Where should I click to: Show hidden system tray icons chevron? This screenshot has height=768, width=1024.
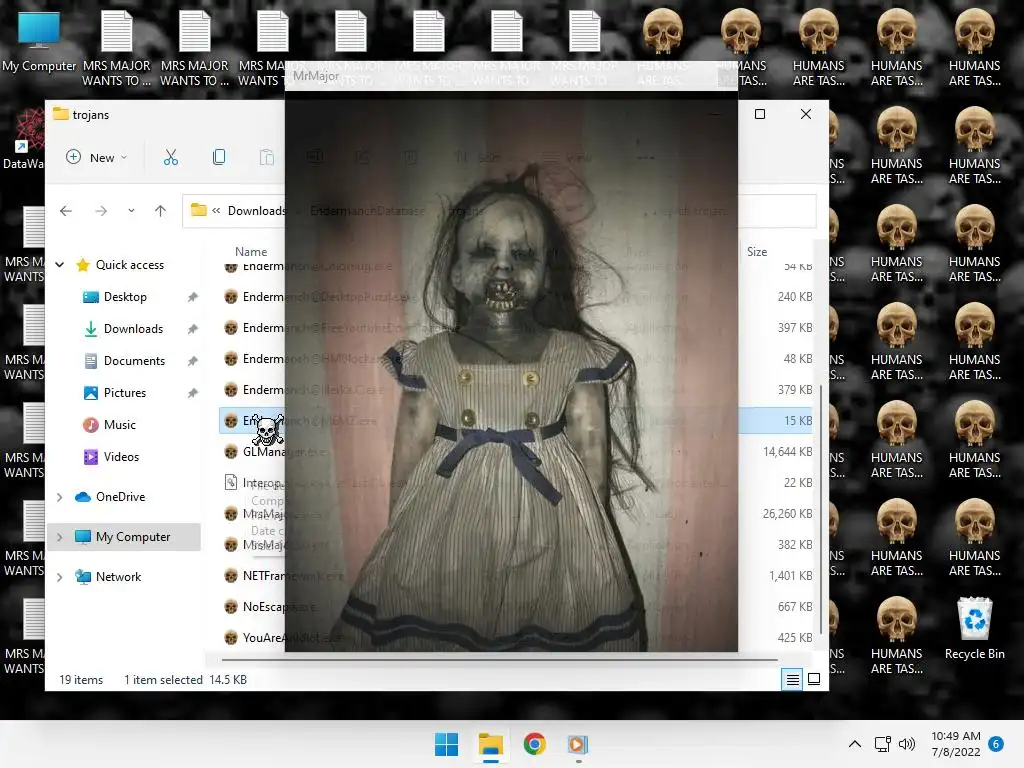(854, 744)
